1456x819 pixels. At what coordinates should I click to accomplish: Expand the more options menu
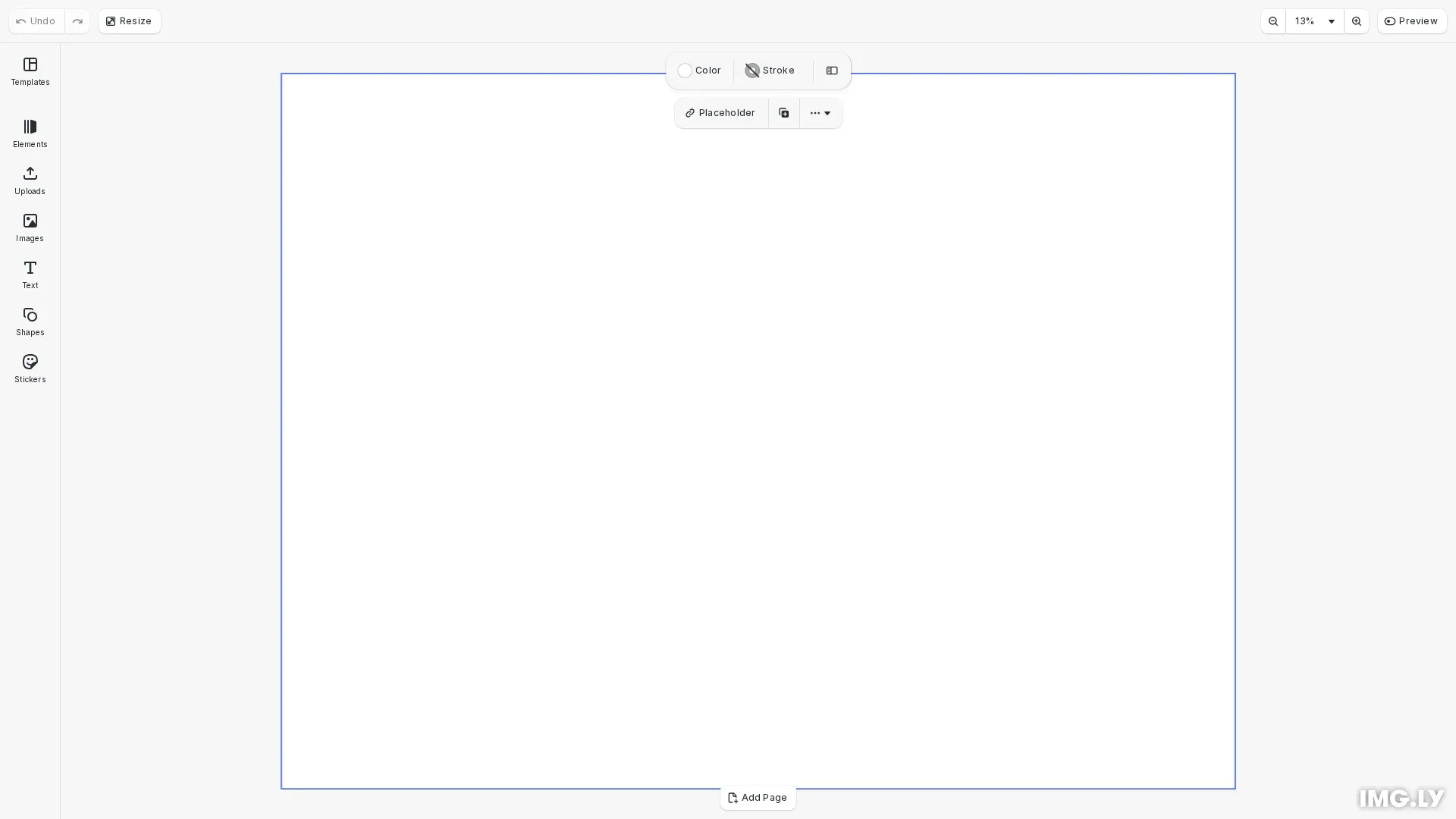[821, 112]
